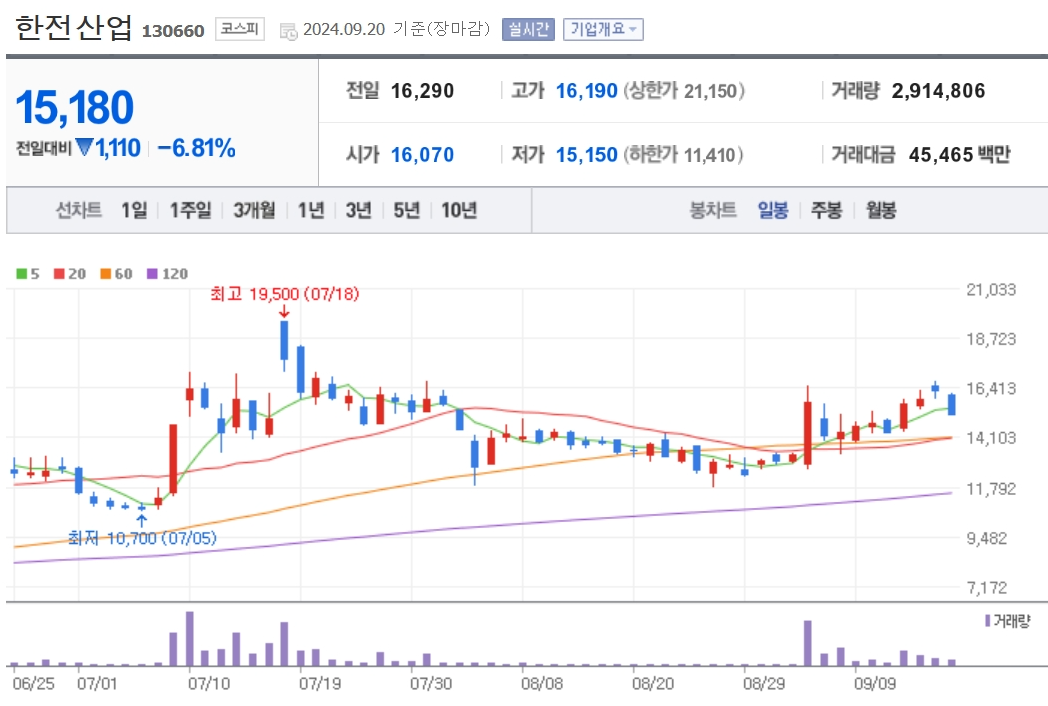Viewport: 1048px width, 706px height.
Task: Click the lower limit text 하한가 11,410
Action: coord(683,155)
